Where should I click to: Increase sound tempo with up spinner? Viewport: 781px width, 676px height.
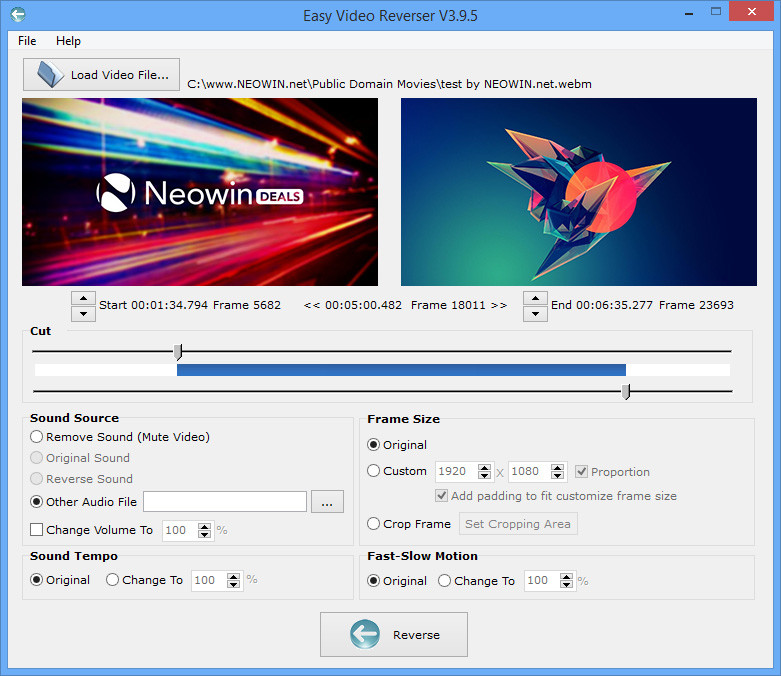[233, 576]
